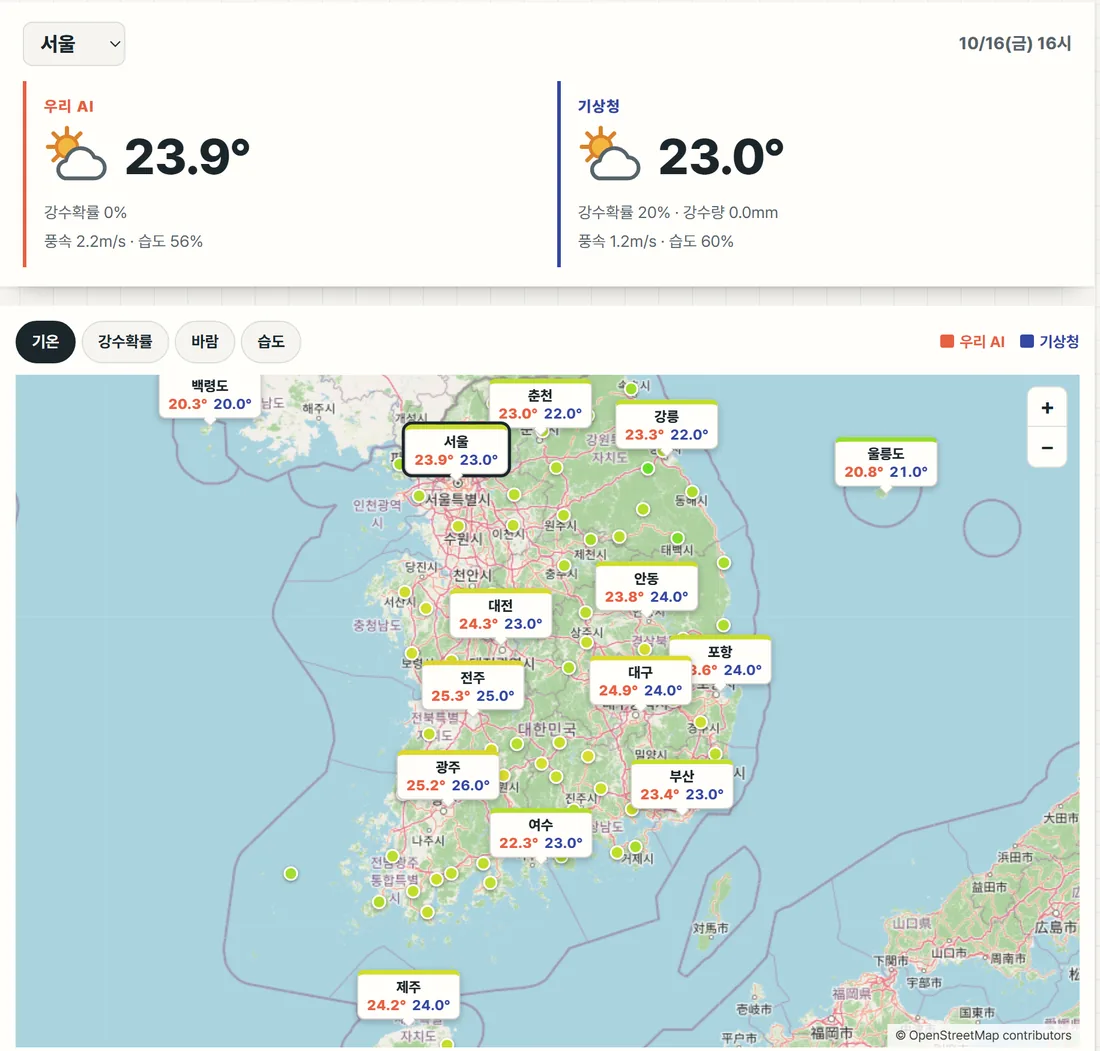Click the 우리 AI orange legend swatch
Image resolution: width=1100 pixels, height=1051 pixels.
click(x=946, y=341)
